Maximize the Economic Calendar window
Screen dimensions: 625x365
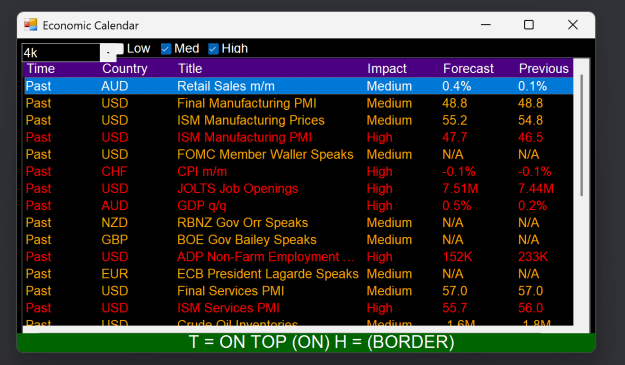click(x=529, y=25)
